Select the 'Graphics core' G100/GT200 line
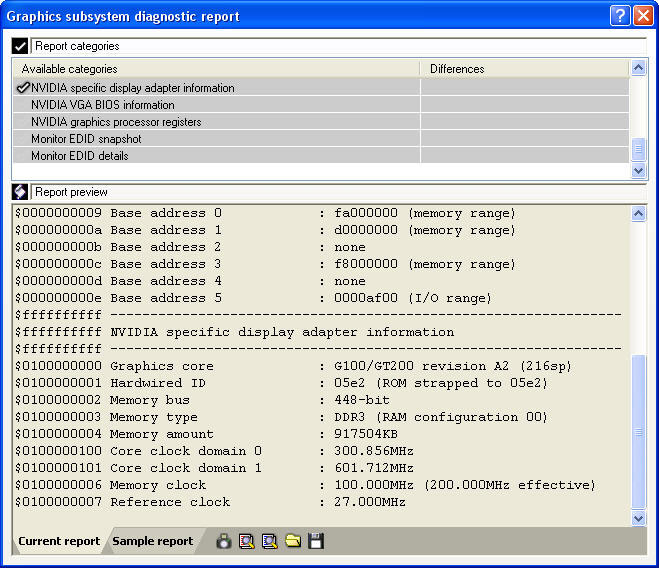This screenshot has width=659, height=568. (x=293, y=366)
